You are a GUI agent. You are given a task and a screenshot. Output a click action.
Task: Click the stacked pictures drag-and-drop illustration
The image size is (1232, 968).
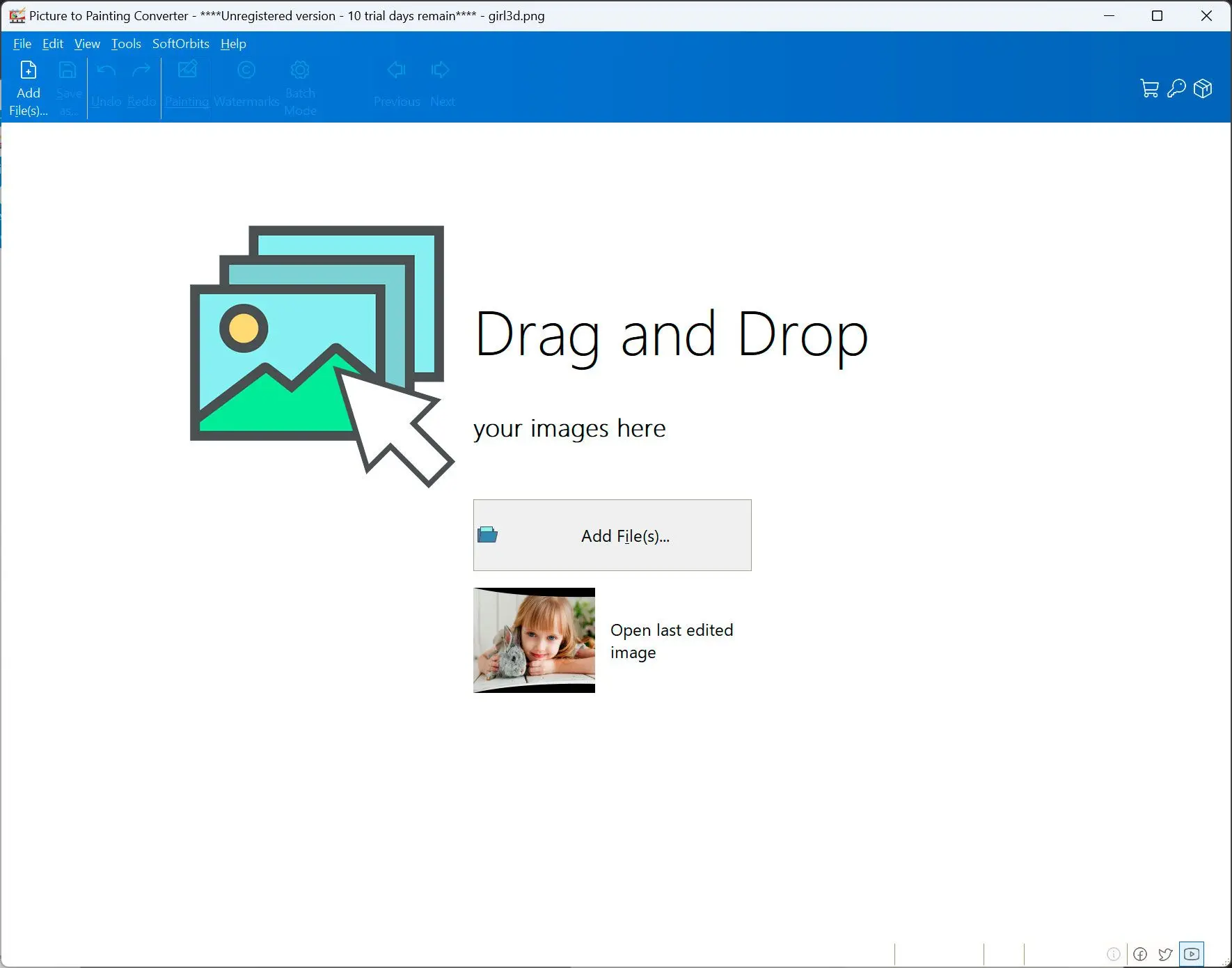[322, 356]
